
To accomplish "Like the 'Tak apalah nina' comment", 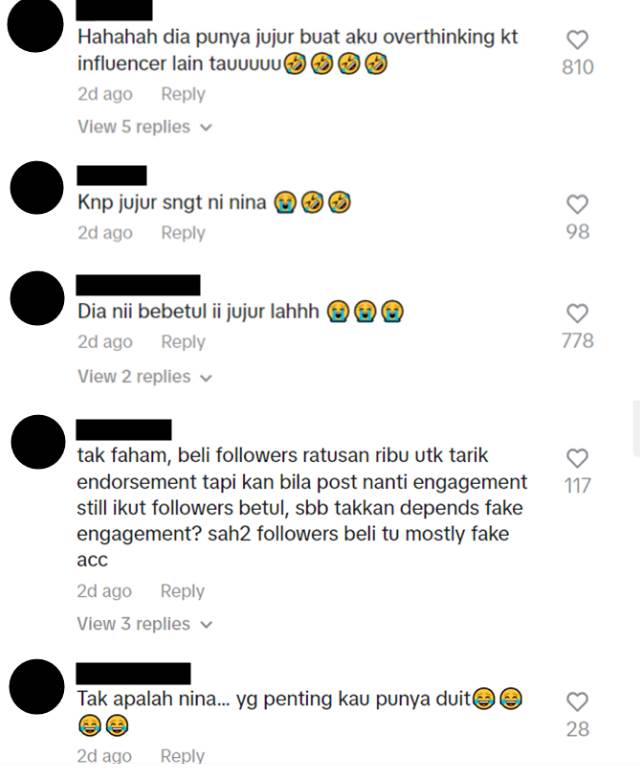I will pyautogui.click(x=577, y=702).
